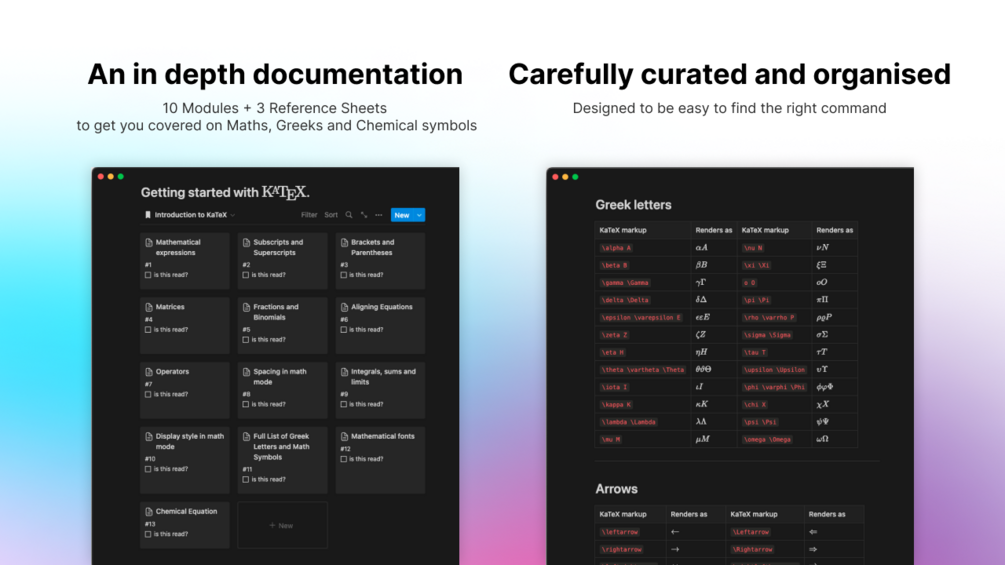1005x565 pixels.
Task: Open the dropdown arrow beside the New button
Action: point(419,215)
